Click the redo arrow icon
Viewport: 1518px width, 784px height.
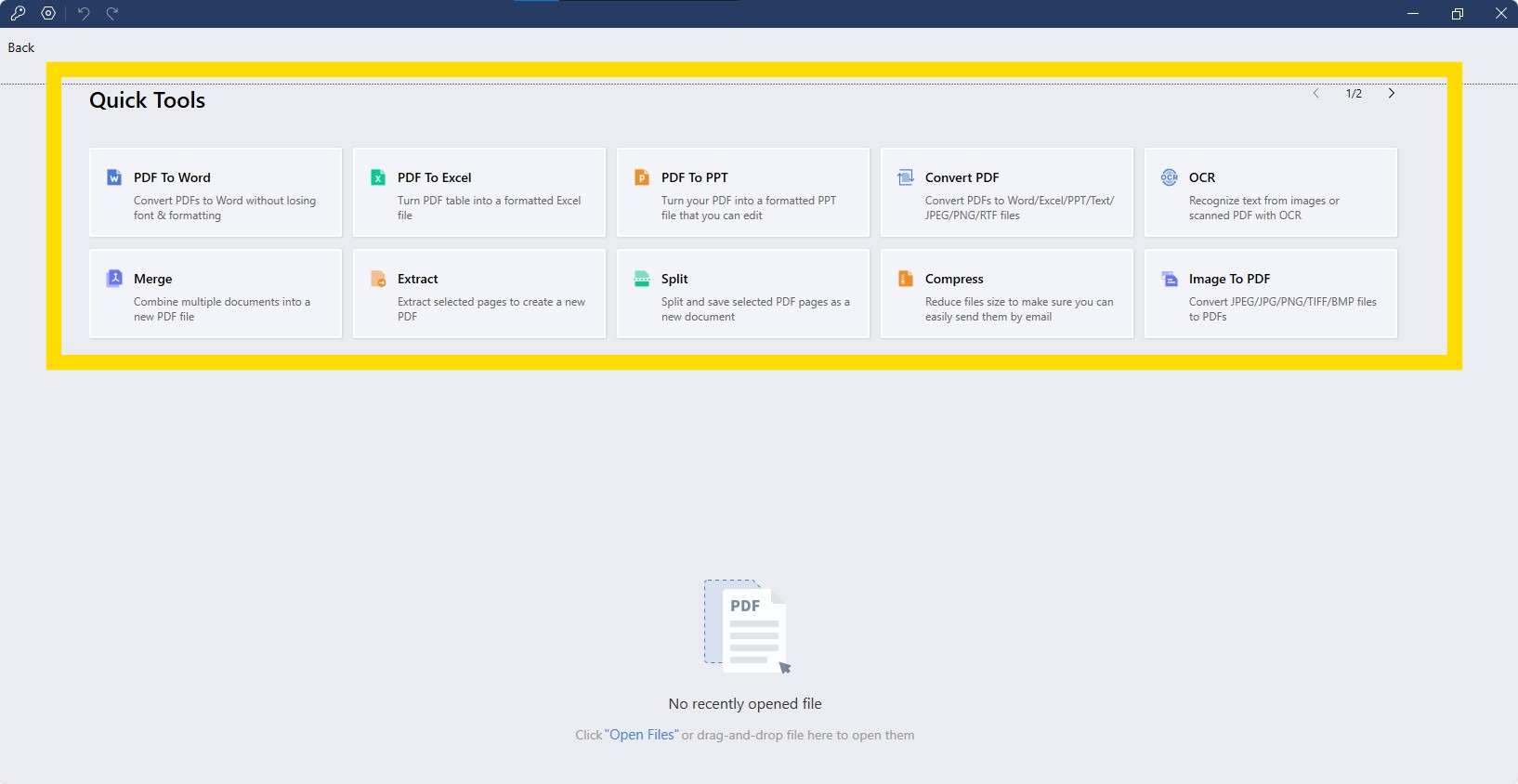(112, 13)
